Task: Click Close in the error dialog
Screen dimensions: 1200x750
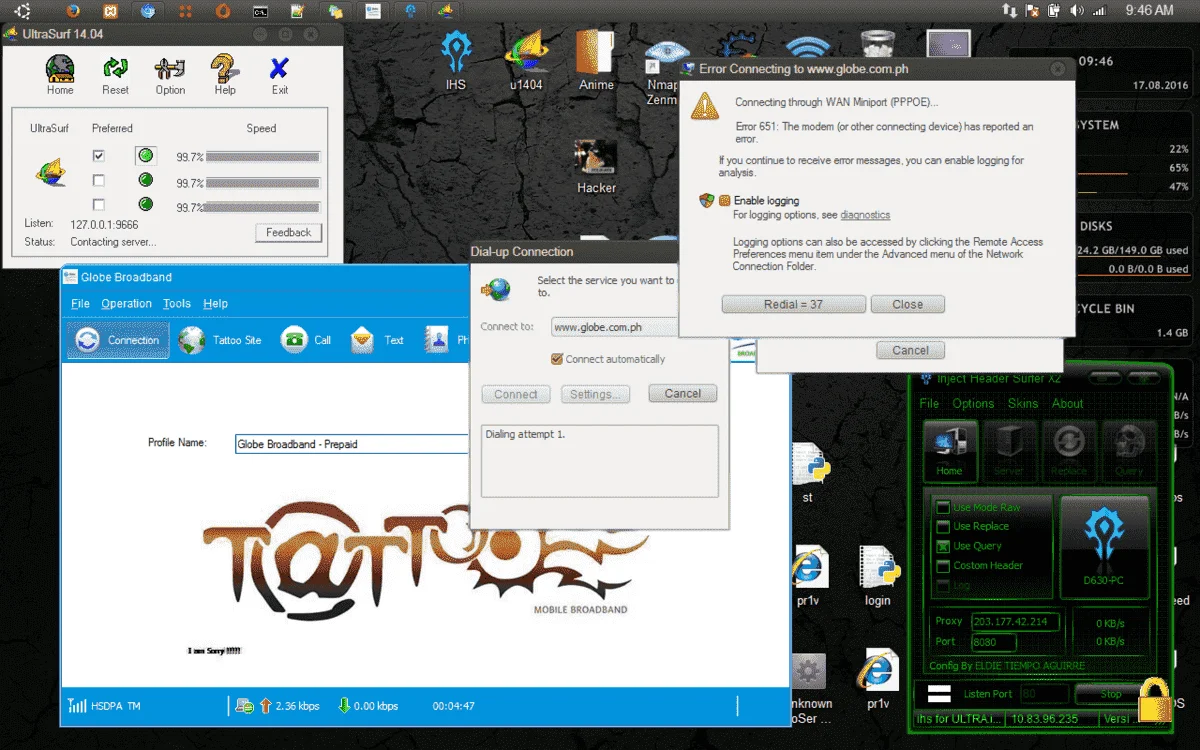Action: [908, 304]
